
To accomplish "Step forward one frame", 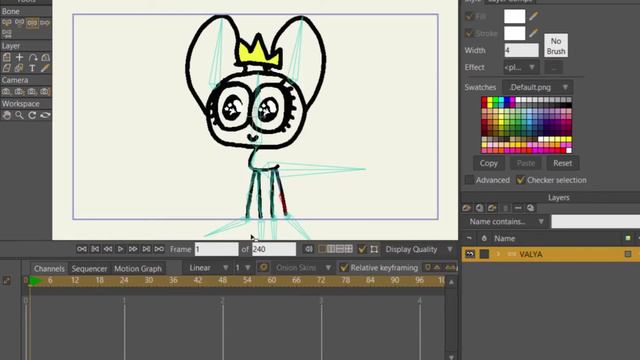I will pos(133,249).
